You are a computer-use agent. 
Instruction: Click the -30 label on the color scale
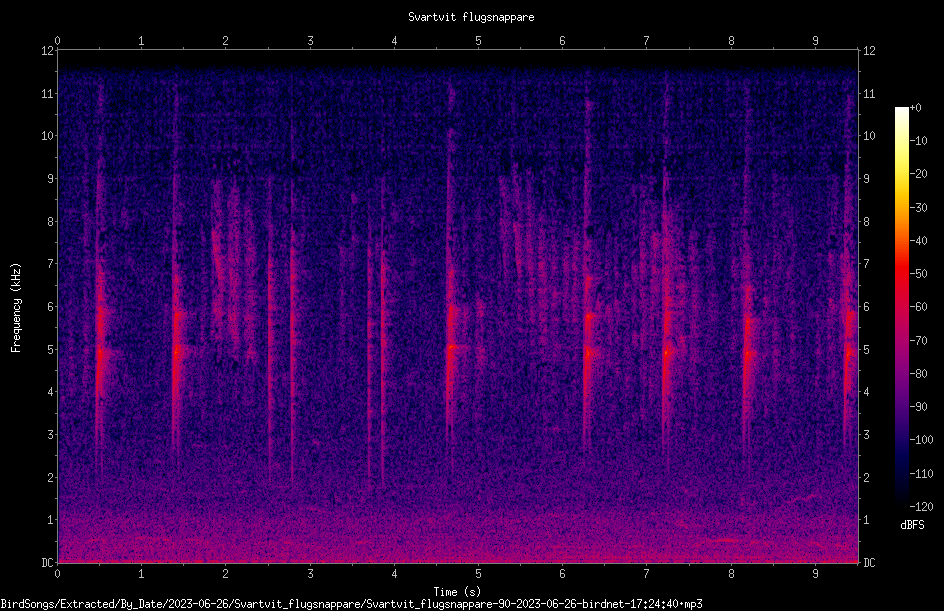pyautogui.click(x=918, y=208)
